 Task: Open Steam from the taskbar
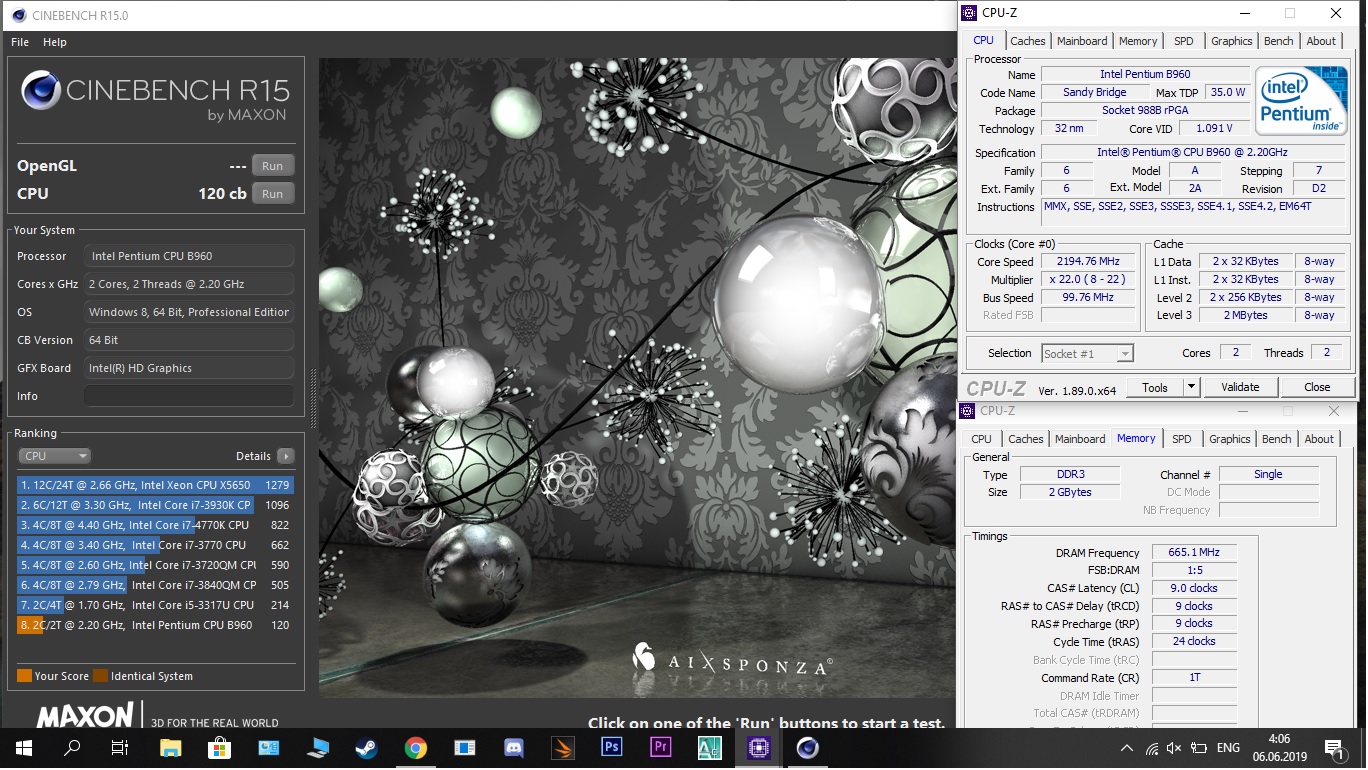pyautogui.click(x=366, y=748)
